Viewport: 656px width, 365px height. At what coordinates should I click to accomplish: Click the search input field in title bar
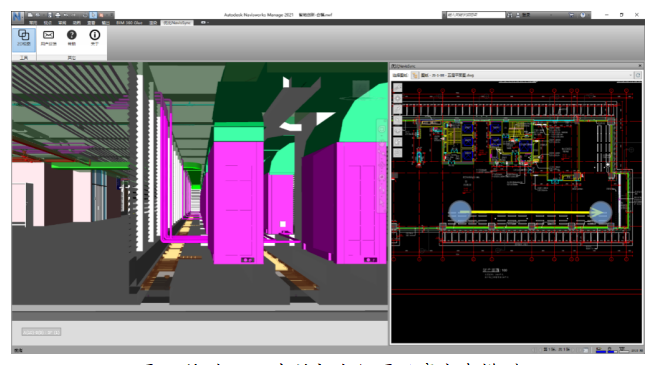(x=476, y=15)
